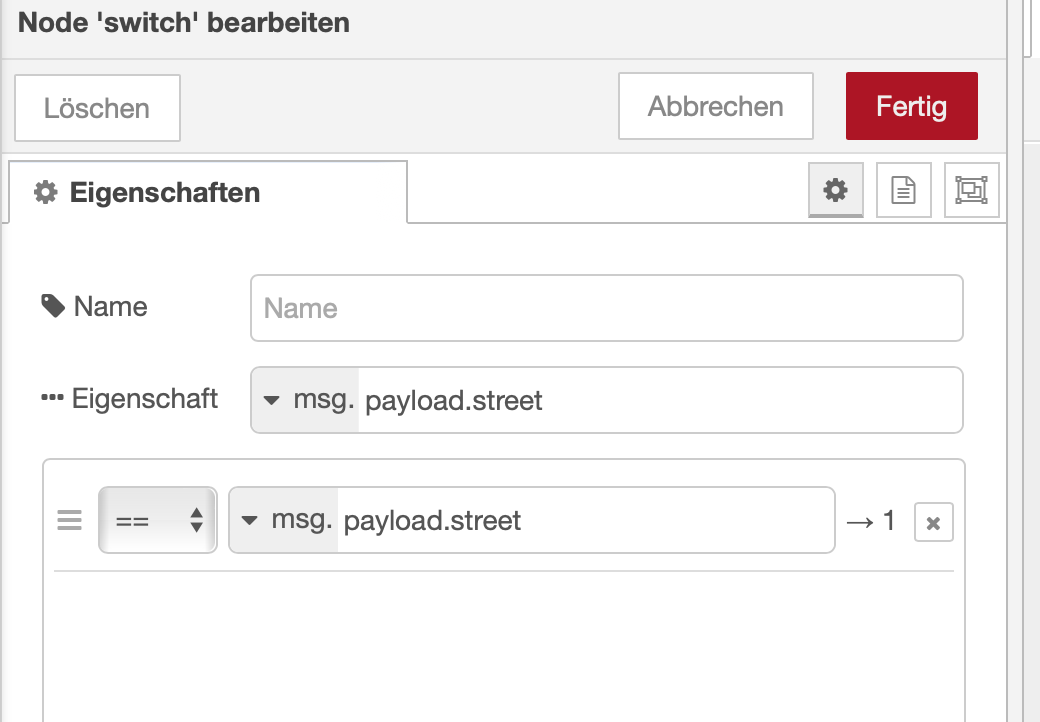
Task: Click the Eigenschaft payload.street field
Action: point(658,401)
